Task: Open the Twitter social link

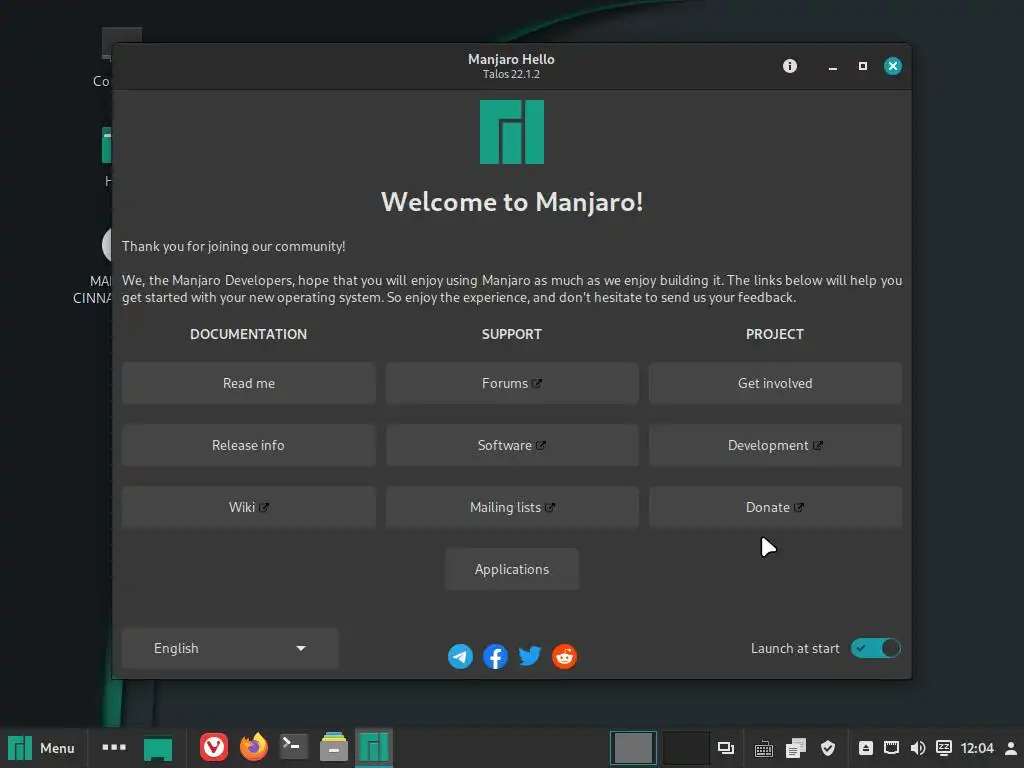Action: click(x=530, y=656)
